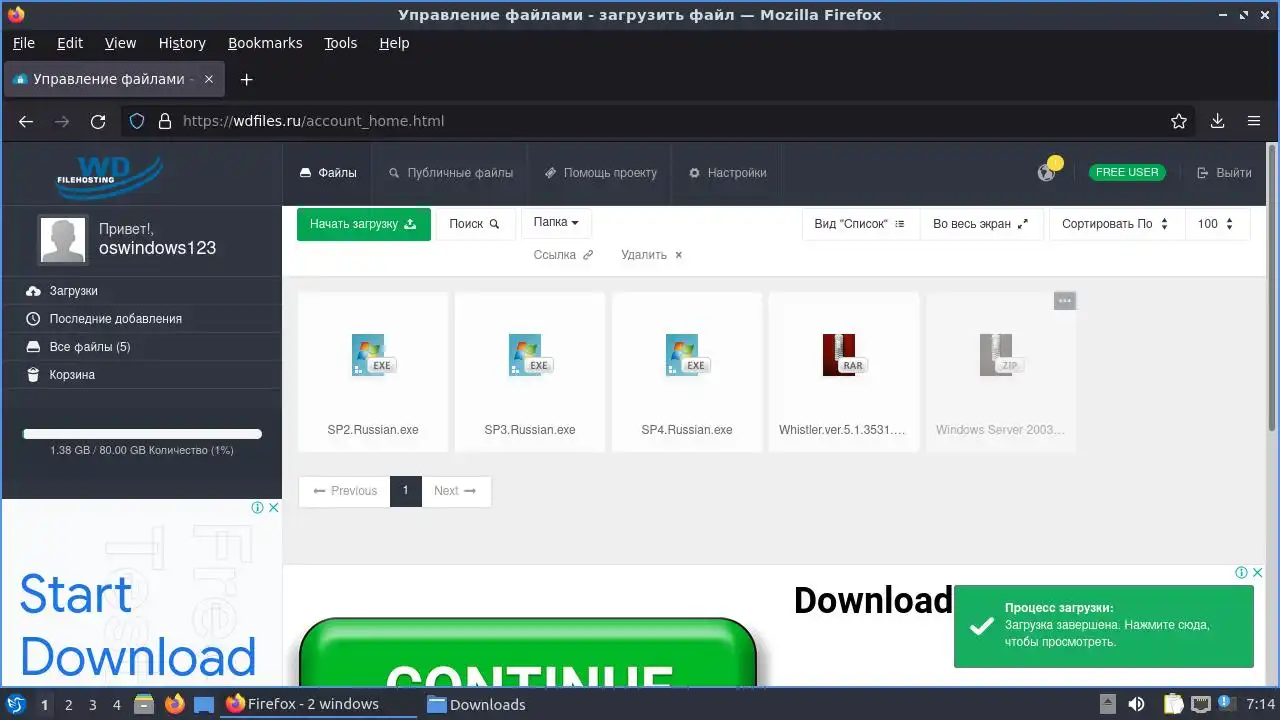Open Downloads window from taskbar
The width and height of the screenshot is (1280, 720).
pos(476,704)
